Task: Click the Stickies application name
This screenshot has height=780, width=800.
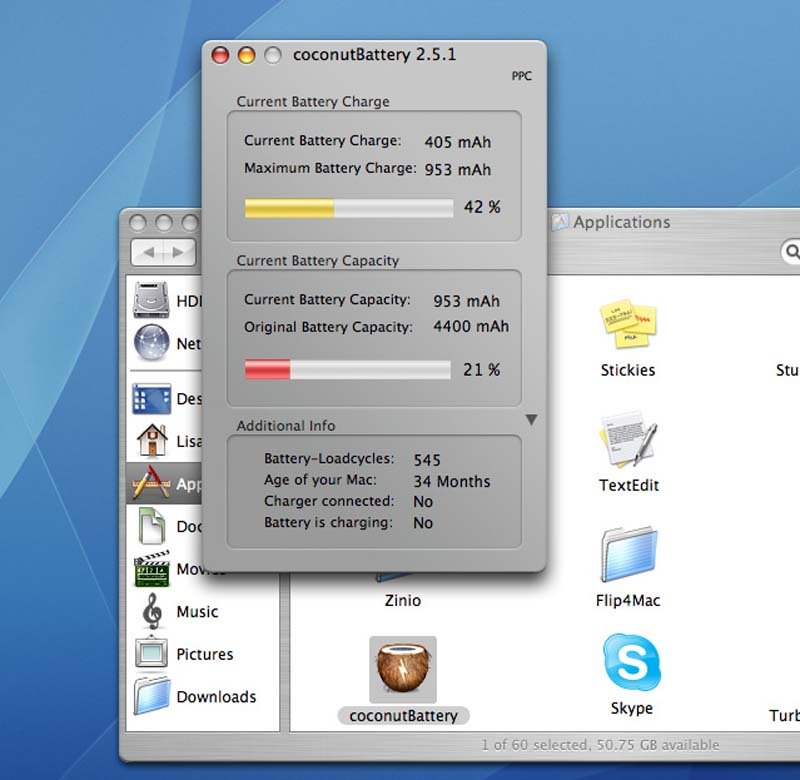Action: 628,370
